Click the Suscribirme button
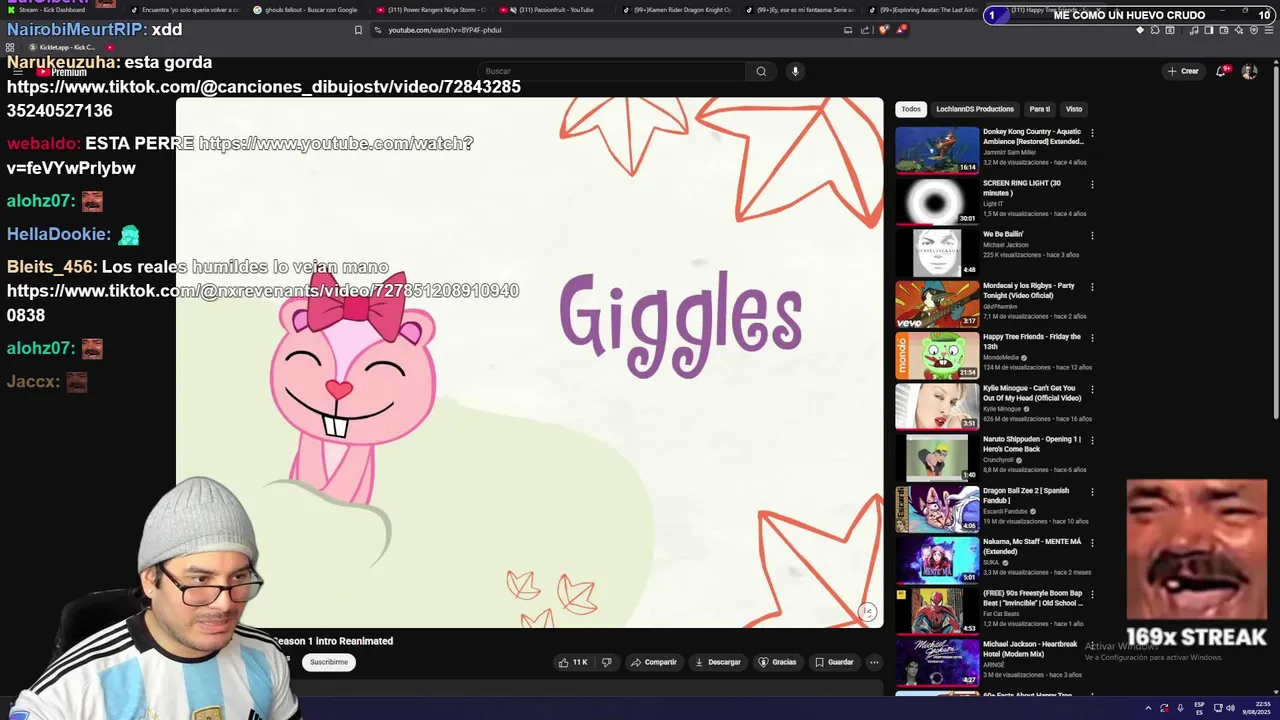Viewport: 1280px width, 720px height. point(329,662)
